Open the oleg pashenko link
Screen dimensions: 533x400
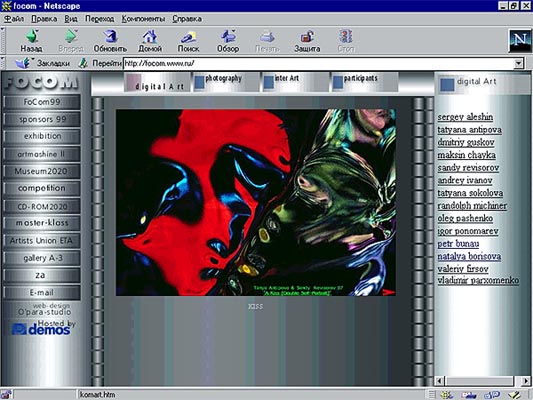click(x=465, y=219)
